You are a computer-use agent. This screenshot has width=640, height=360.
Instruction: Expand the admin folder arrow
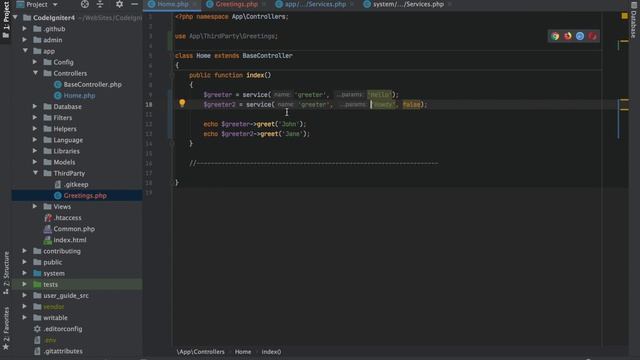pos(25,40)
